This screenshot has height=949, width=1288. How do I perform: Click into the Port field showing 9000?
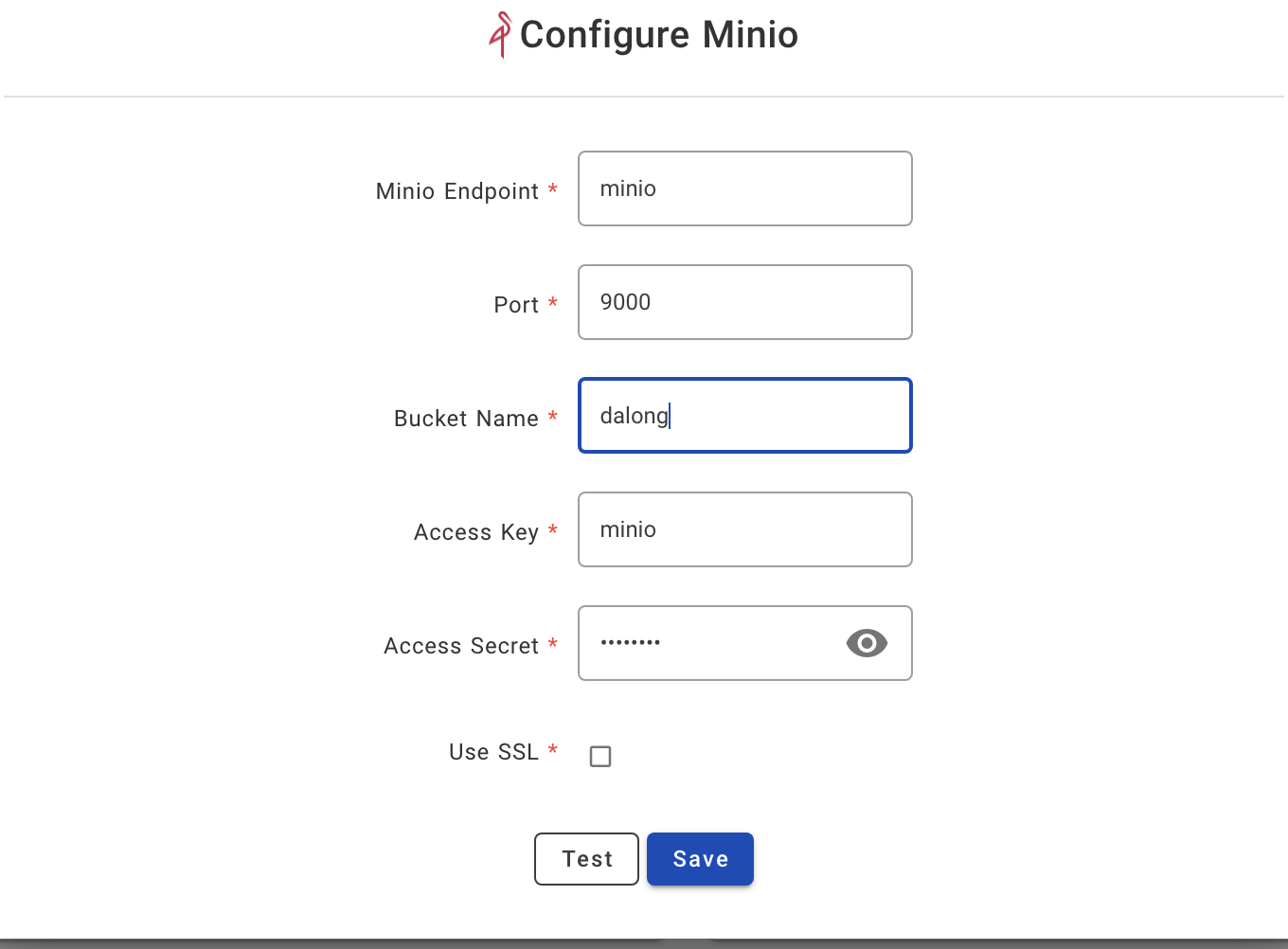745,302
